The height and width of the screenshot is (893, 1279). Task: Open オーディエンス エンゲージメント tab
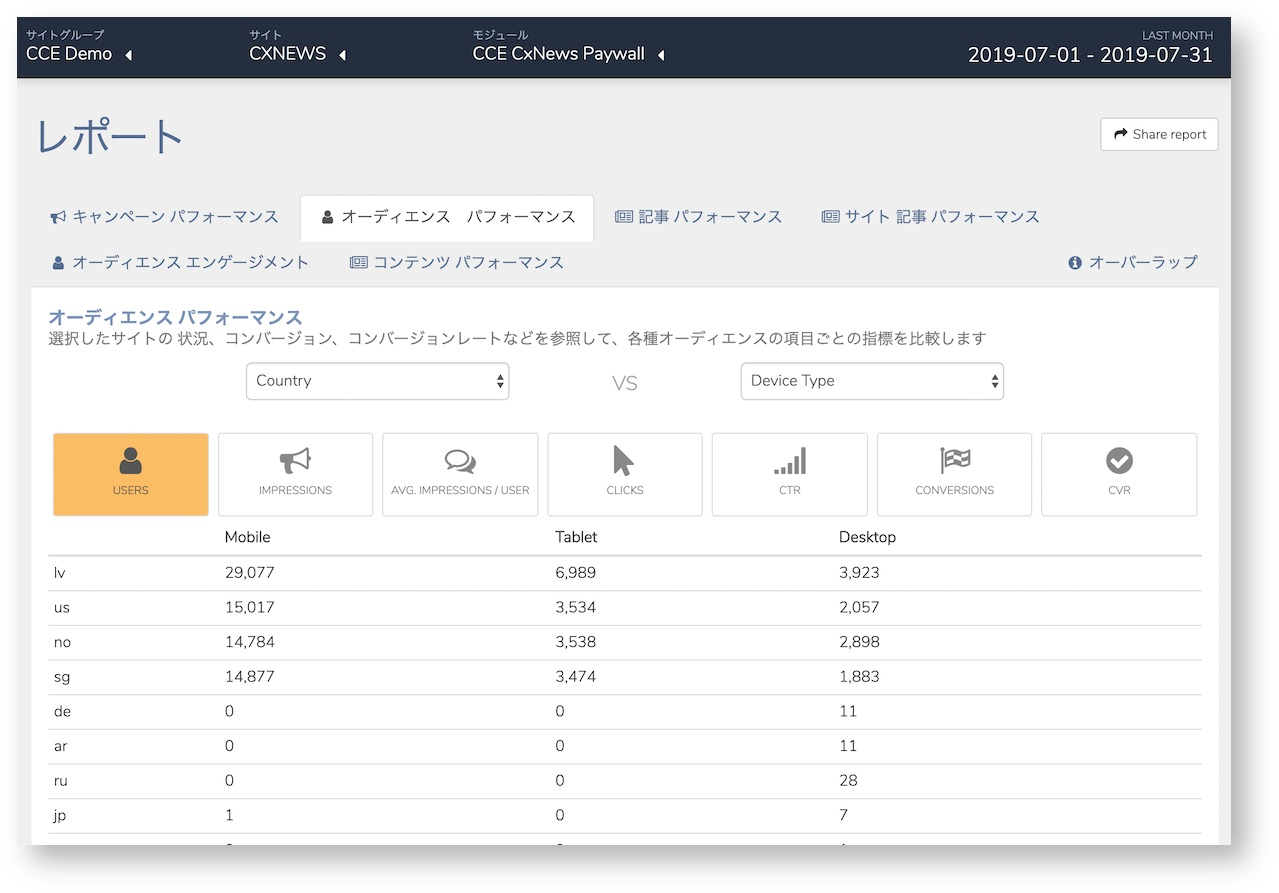tap(181, 263)
